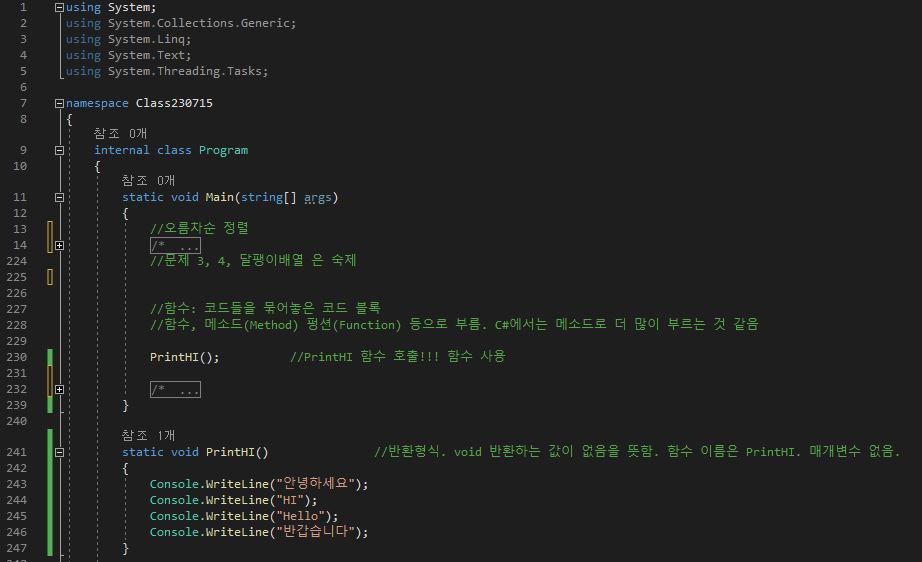Click the "반갑습니다" string literal
The height and width of the screenshot is (562, 922).
tap(316, 531)
